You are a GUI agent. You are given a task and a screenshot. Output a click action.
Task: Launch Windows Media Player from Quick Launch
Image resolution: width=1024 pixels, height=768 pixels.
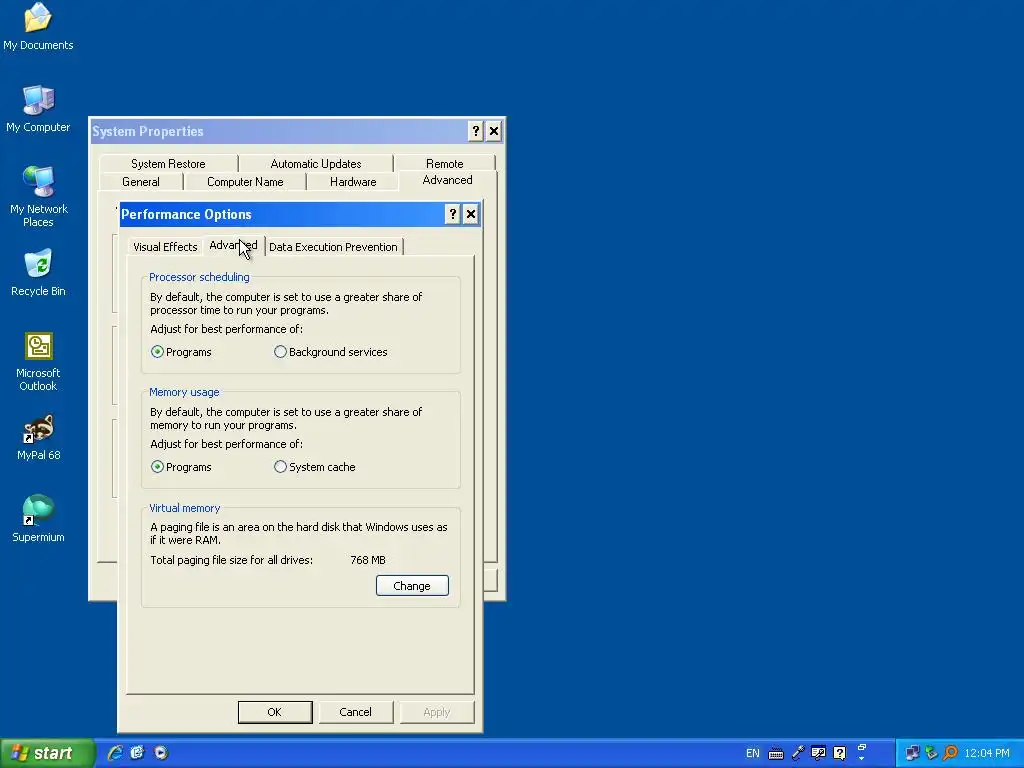(161, 753)
